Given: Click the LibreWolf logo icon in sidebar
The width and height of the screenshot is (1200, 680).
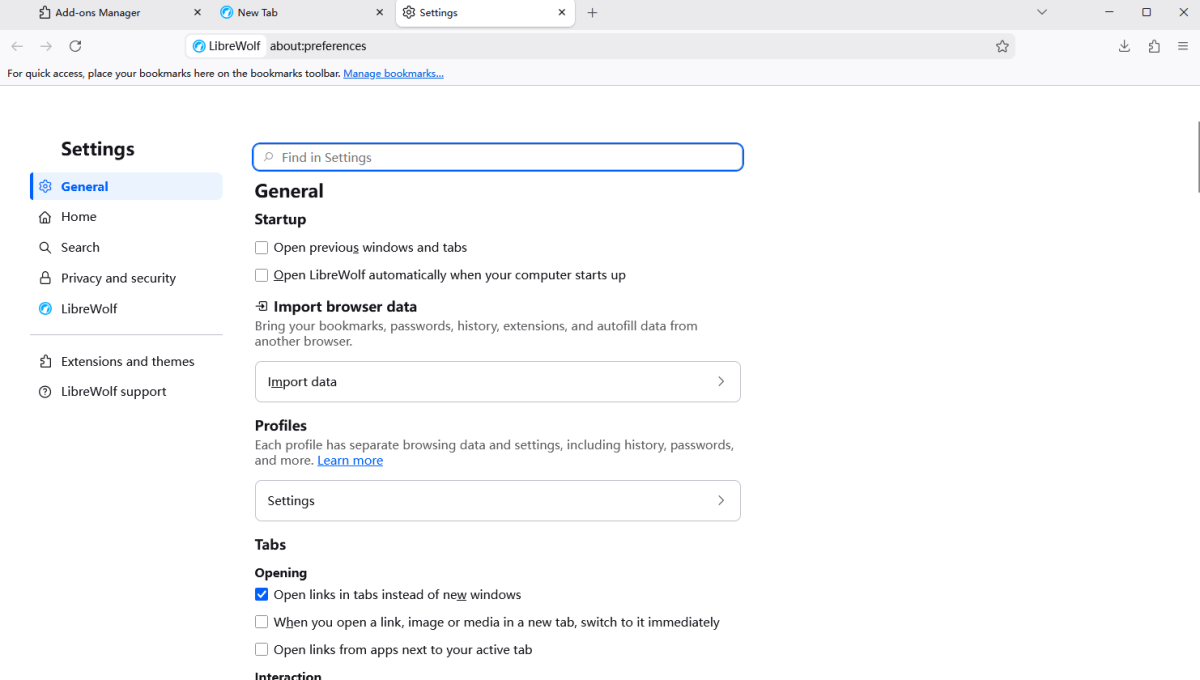Looking at the screenshot, I should click(45, 309).
